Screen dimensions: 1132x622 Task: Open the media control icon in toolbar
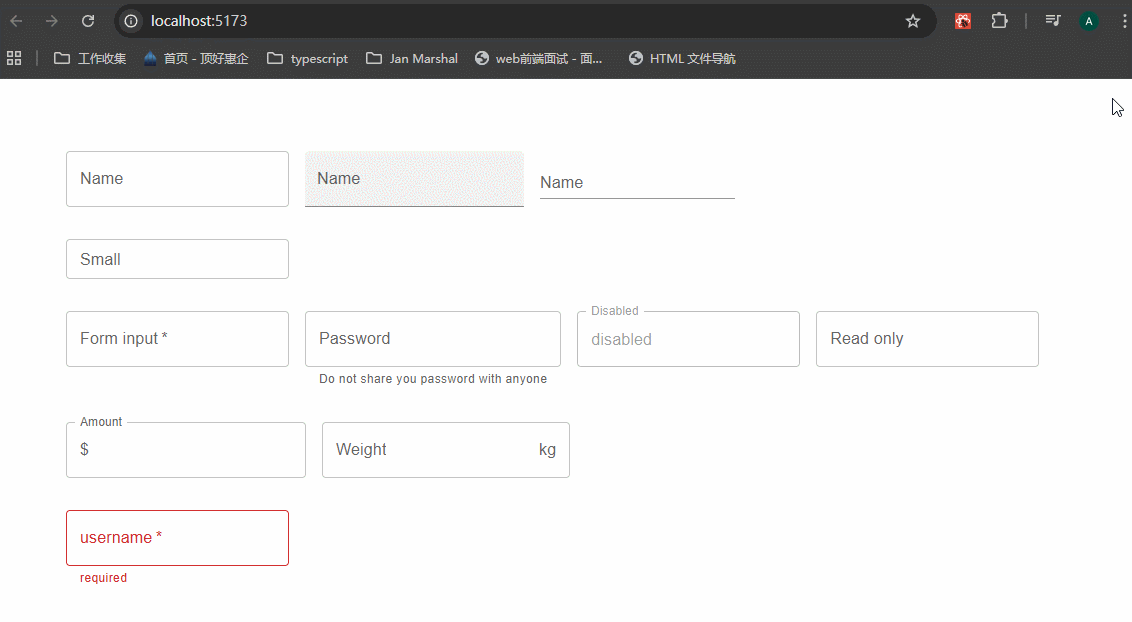[1052, 21]
